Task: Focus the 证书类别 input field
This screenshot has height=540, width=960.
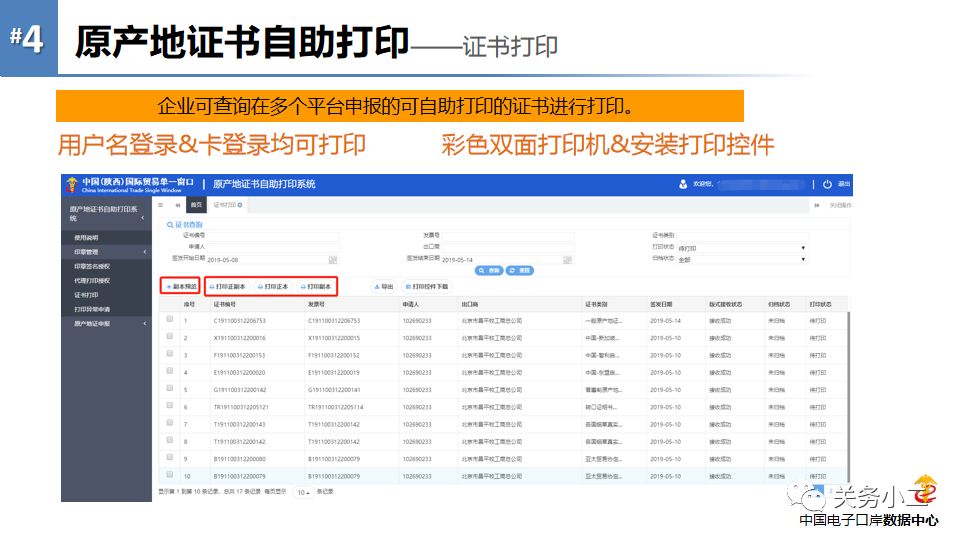Action: pos(742,236)
